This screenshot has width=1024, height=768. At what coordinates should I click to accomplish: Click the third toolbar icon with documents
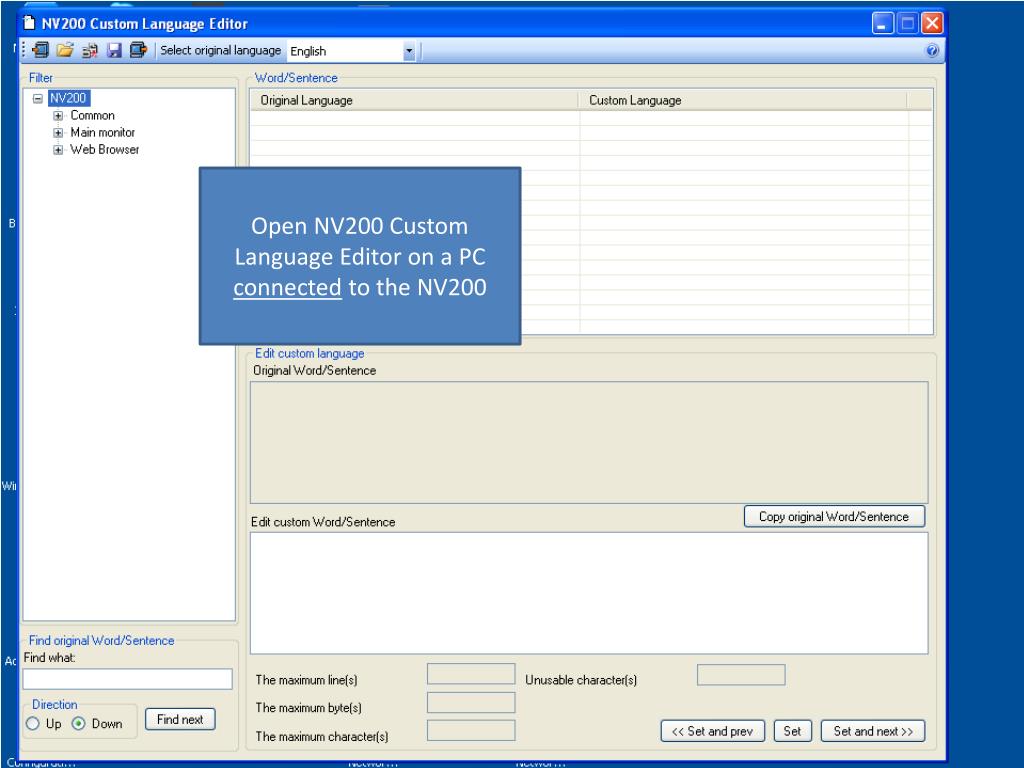(x=89, y=50)
